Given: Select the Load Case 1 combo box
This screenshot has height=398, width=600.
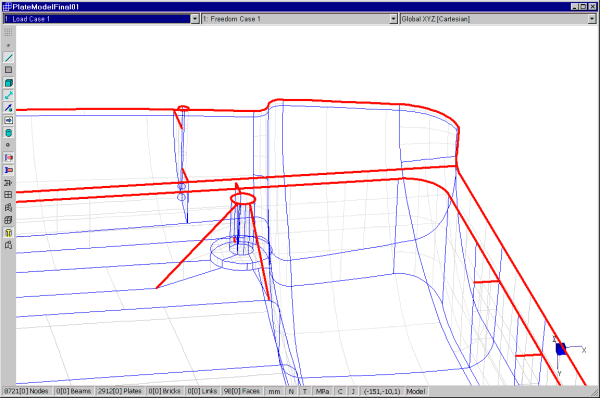Looking at the screenshot, I should click(x=101, y=19).
